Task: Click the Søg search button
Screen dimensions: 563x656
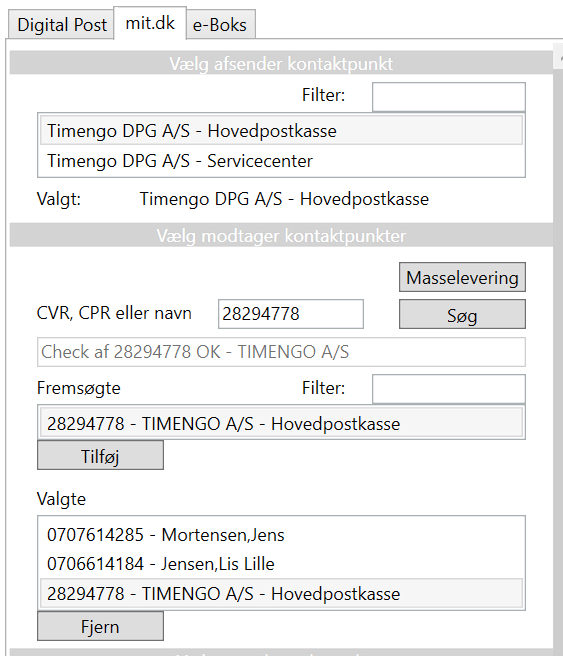Action: (462, 314)
